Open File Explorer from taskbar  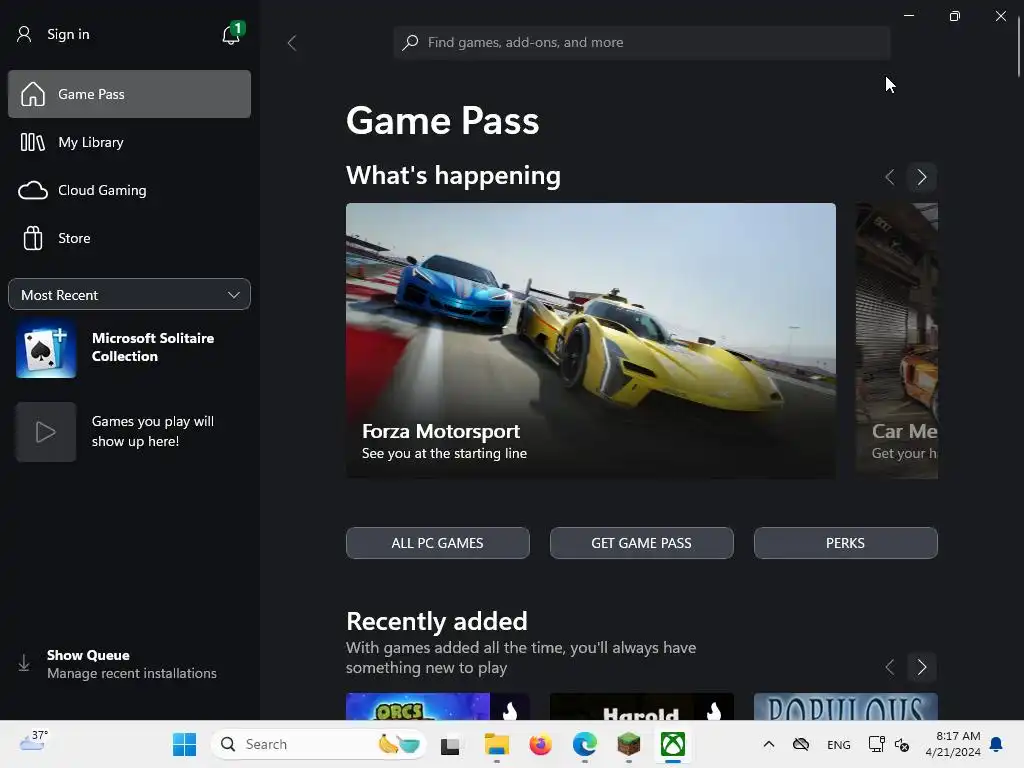pyautogui.click(x=496, y=744)
